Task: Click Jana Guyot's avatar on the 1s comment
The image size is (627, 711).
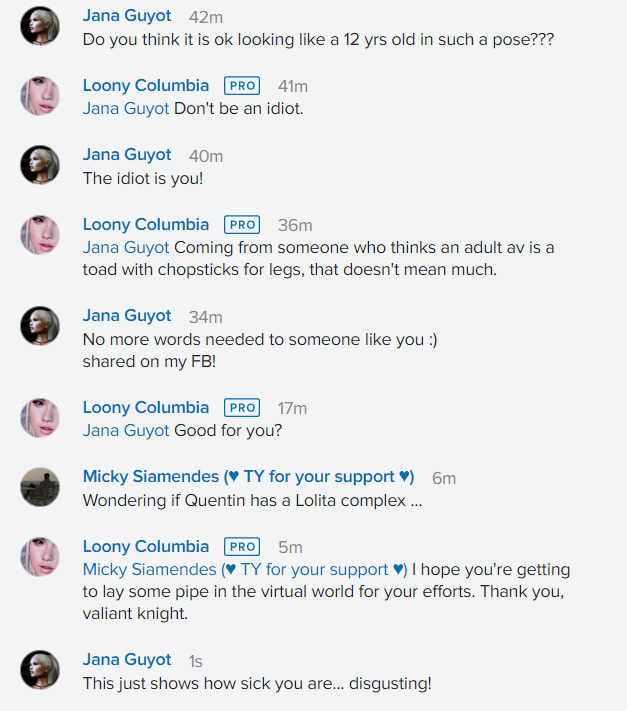Action: tap(40, 669)
